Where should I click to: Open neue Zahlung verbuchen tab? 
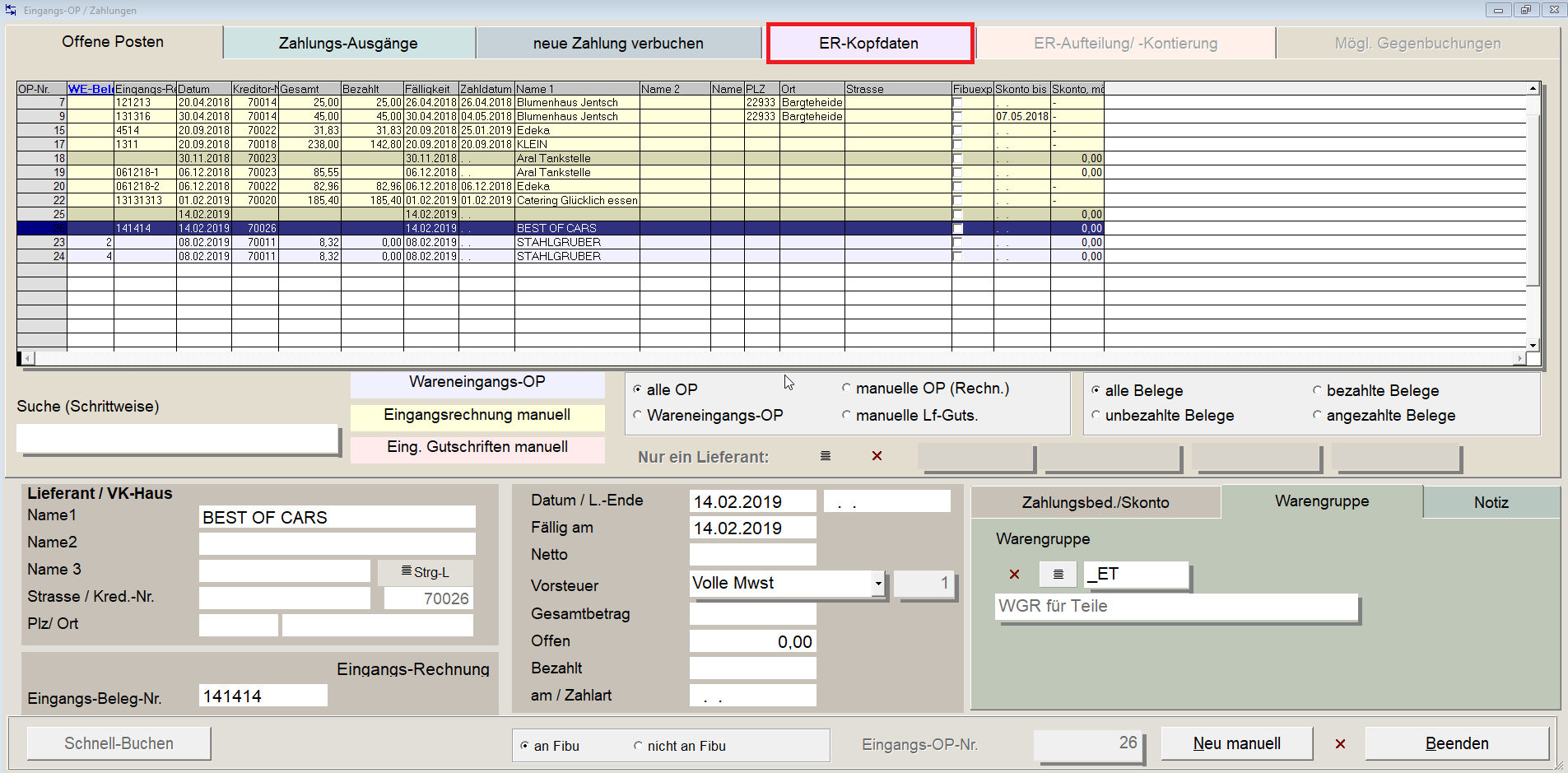click(x=618, y=43)
